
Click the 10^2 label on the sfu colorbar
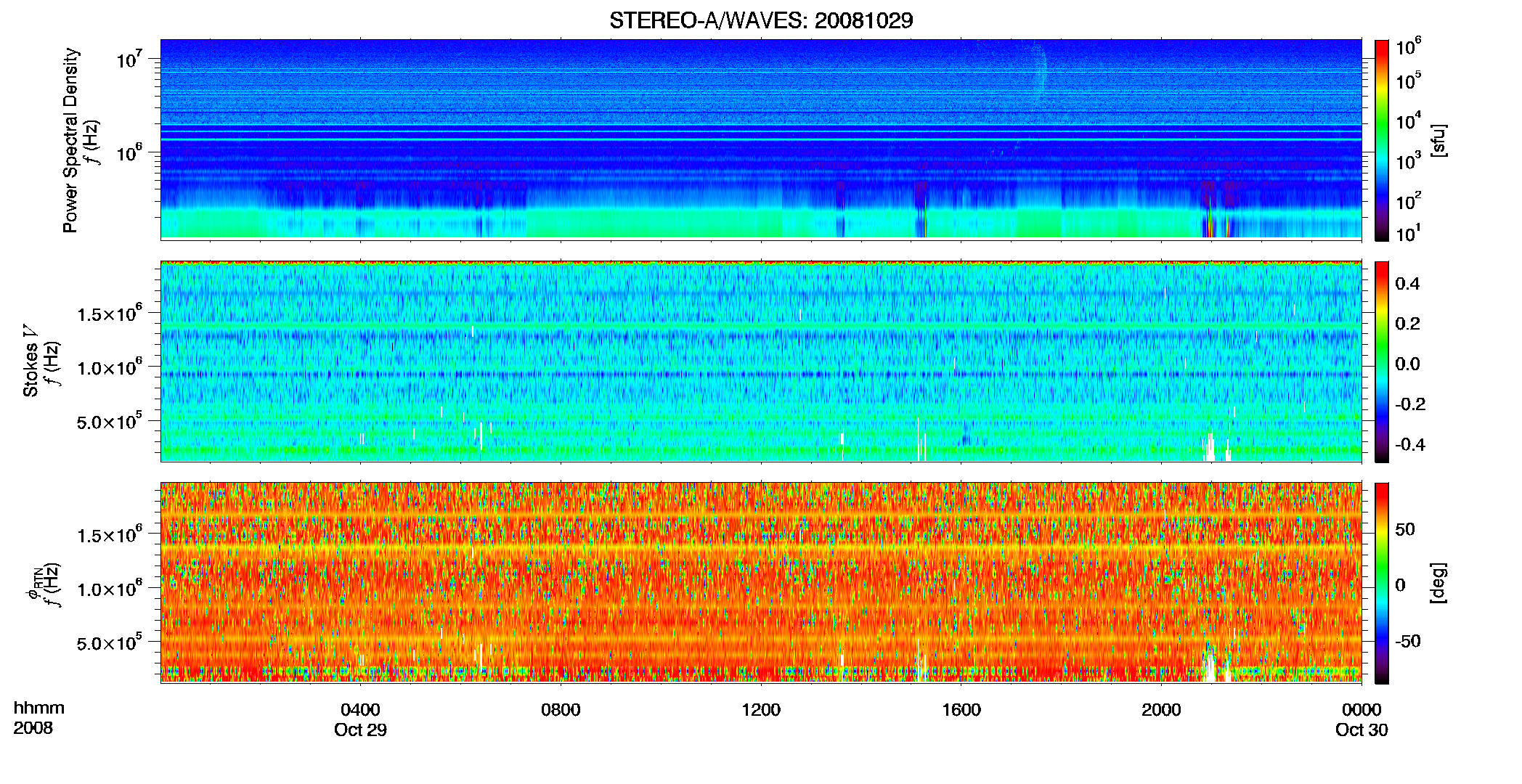(x=1408, y=201)
